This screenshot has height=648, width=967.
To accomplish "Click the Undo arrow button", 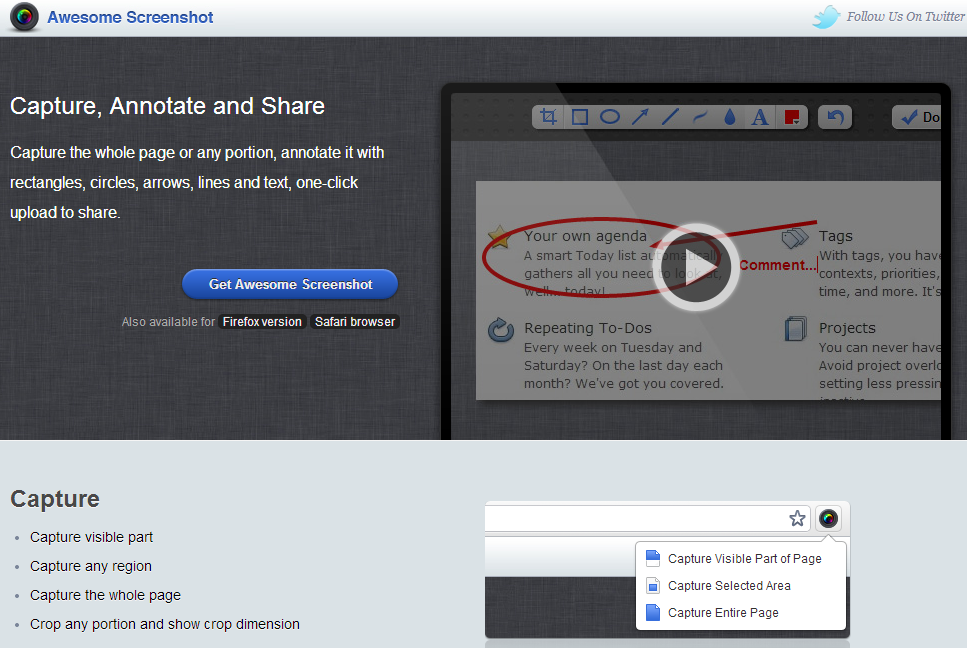I will tap(835, 117).
